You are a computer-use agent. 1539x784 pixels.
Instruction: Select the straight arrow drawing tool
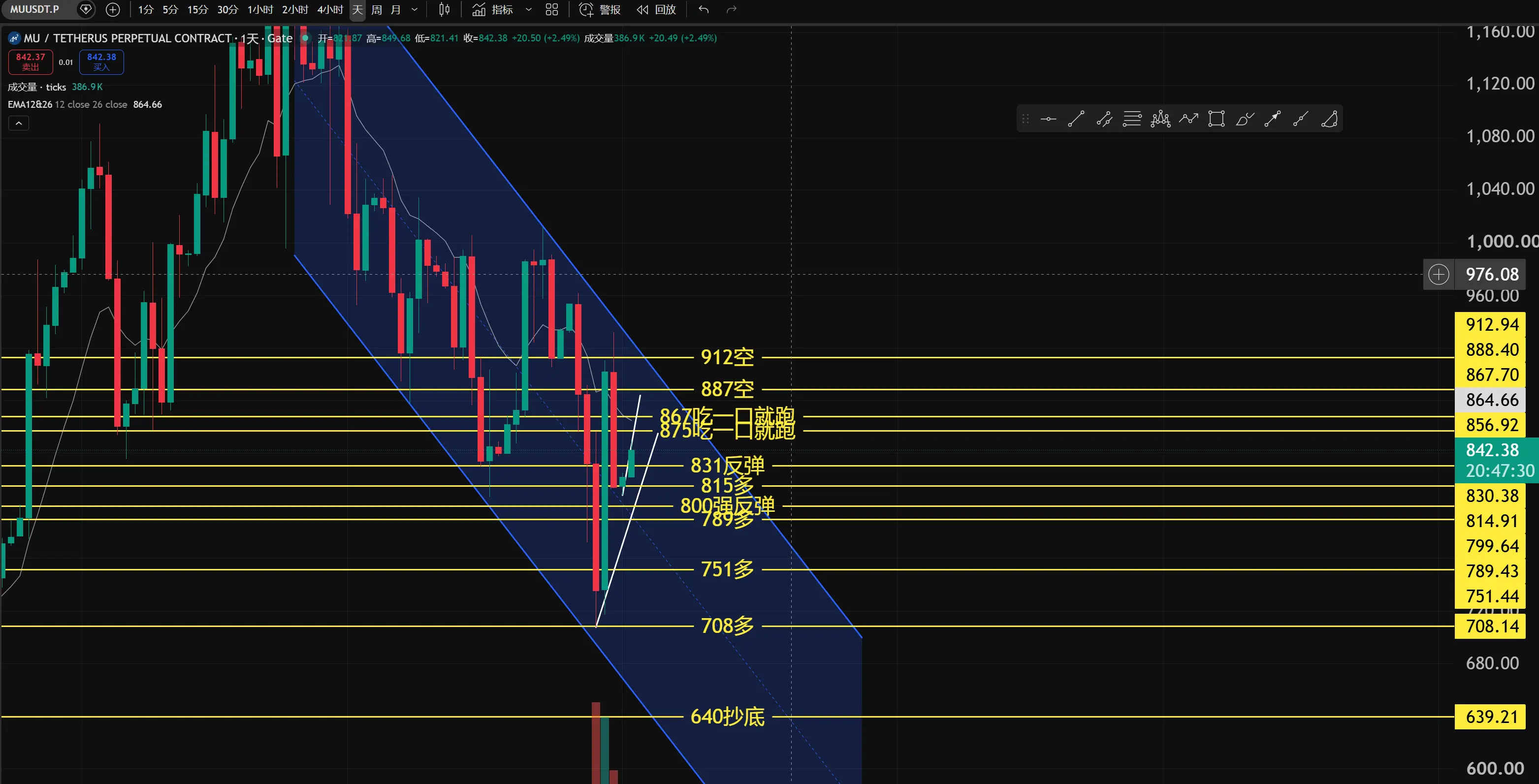point(1273,120)
